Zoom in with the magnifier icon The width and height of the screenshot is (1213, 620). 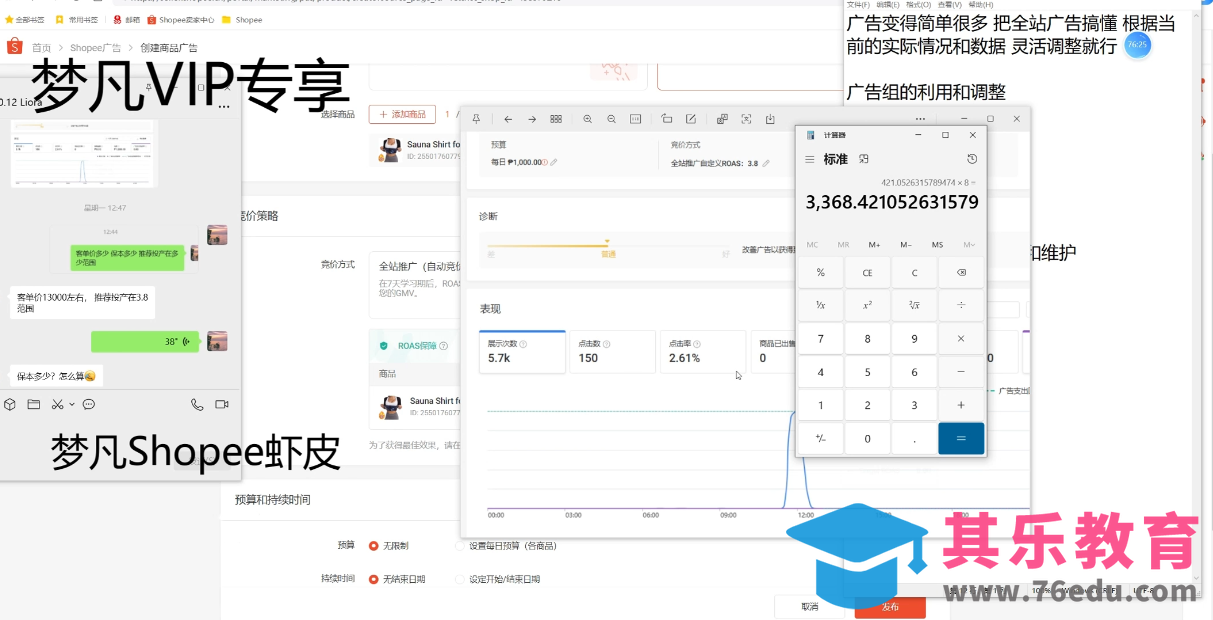pos(588,118)
